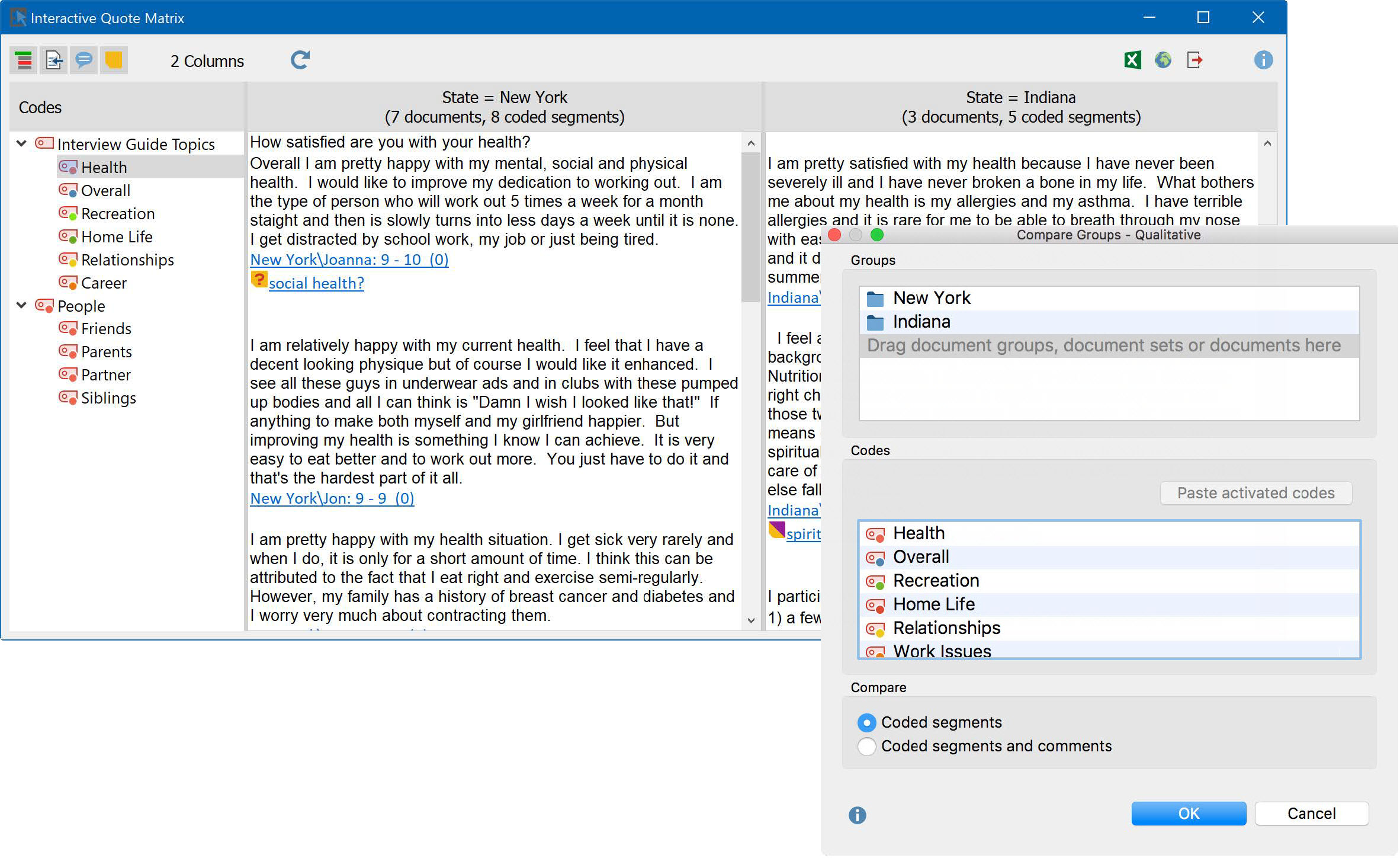Open the Quote Matrix info help icon
This screenshot has width=1400, height=858.
coord(1263,60)
